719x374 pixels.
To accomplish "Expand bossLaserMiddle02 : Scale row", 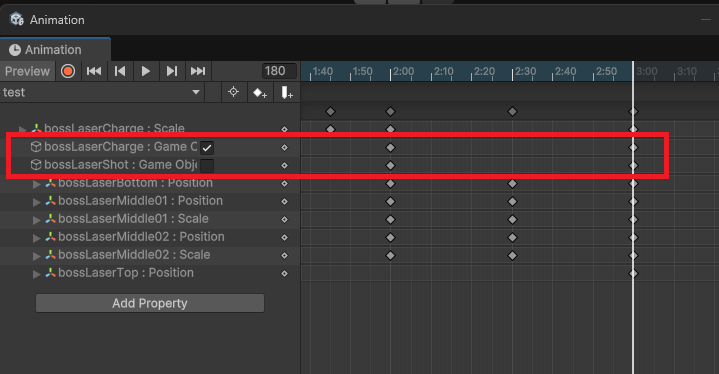I will pyautogui.click(x=37, y=256).
